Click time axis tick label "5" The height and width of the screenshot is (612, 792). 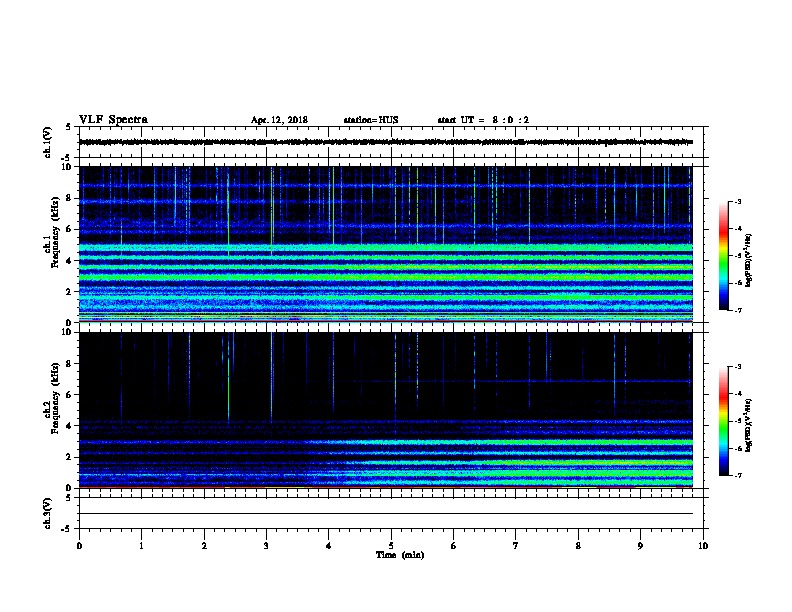(391, 546)
